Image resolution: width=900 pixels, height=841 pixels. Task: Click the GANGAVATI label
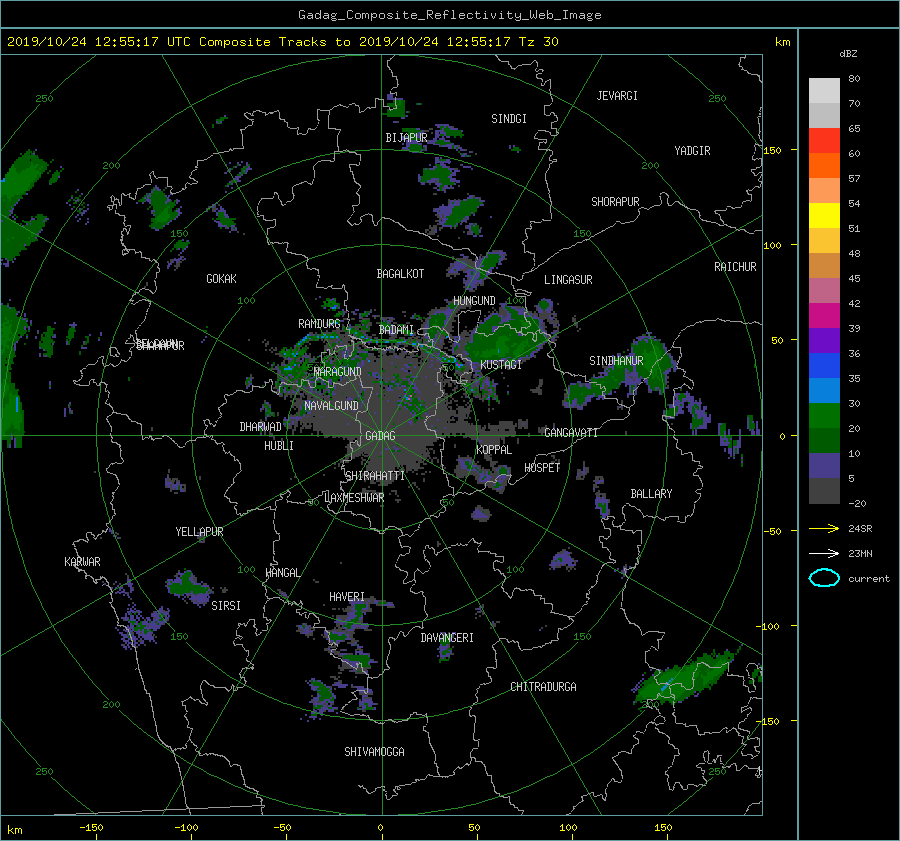click(571, 433)
